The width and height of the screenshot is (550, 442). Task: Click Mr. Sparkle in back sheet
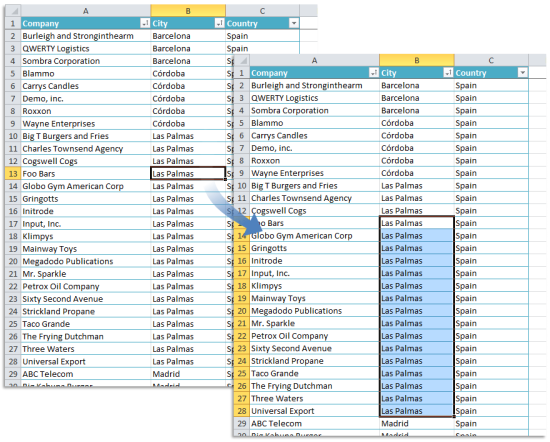tap(86, 274)
